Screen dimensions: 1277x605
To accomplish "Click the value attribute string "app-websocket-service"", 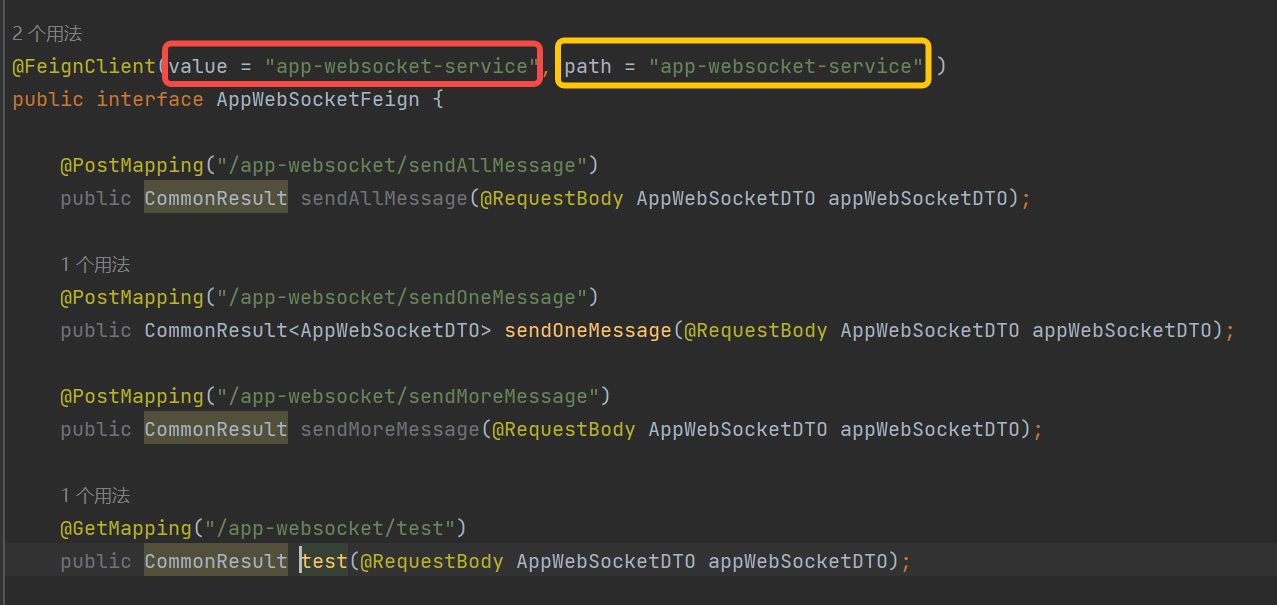I will (x=401, y=67).
